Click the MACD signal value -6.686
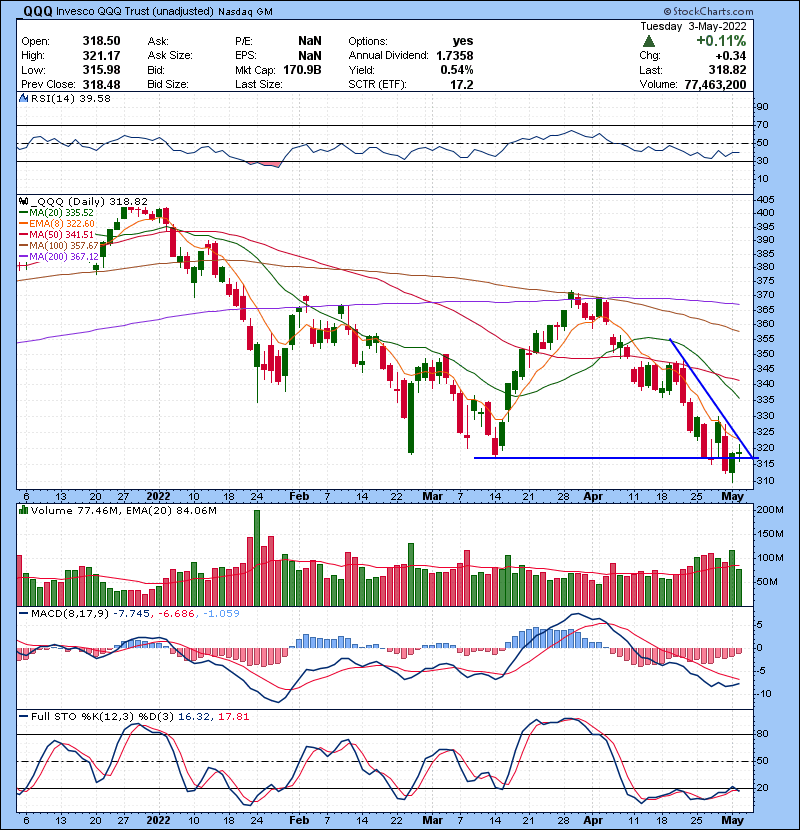 [175, 614]
